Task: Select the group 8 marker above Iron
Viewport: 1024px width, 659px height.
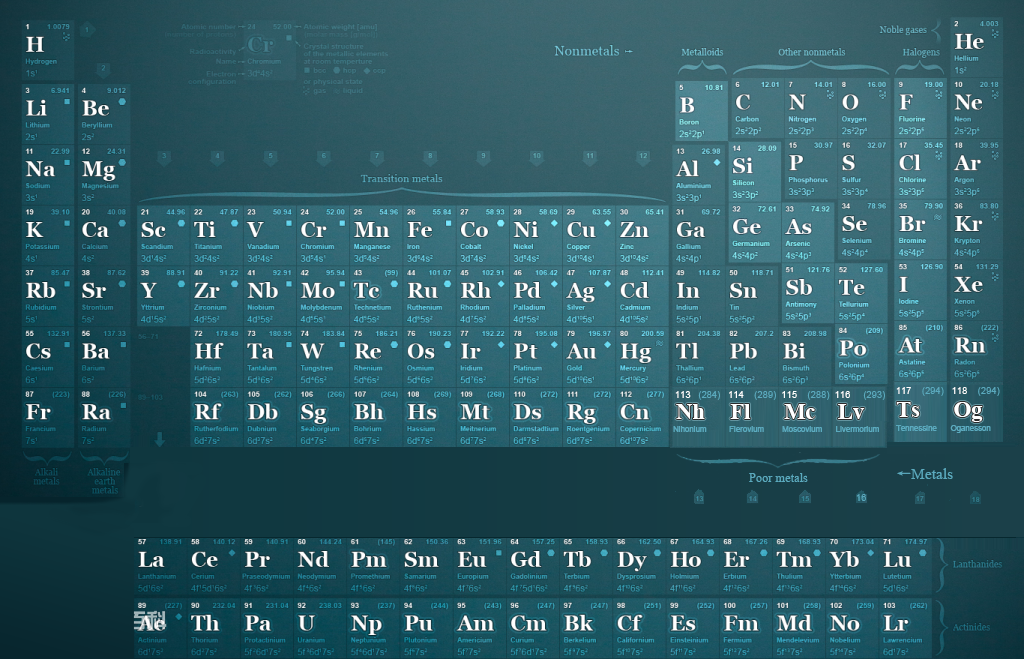Action: 430,157
